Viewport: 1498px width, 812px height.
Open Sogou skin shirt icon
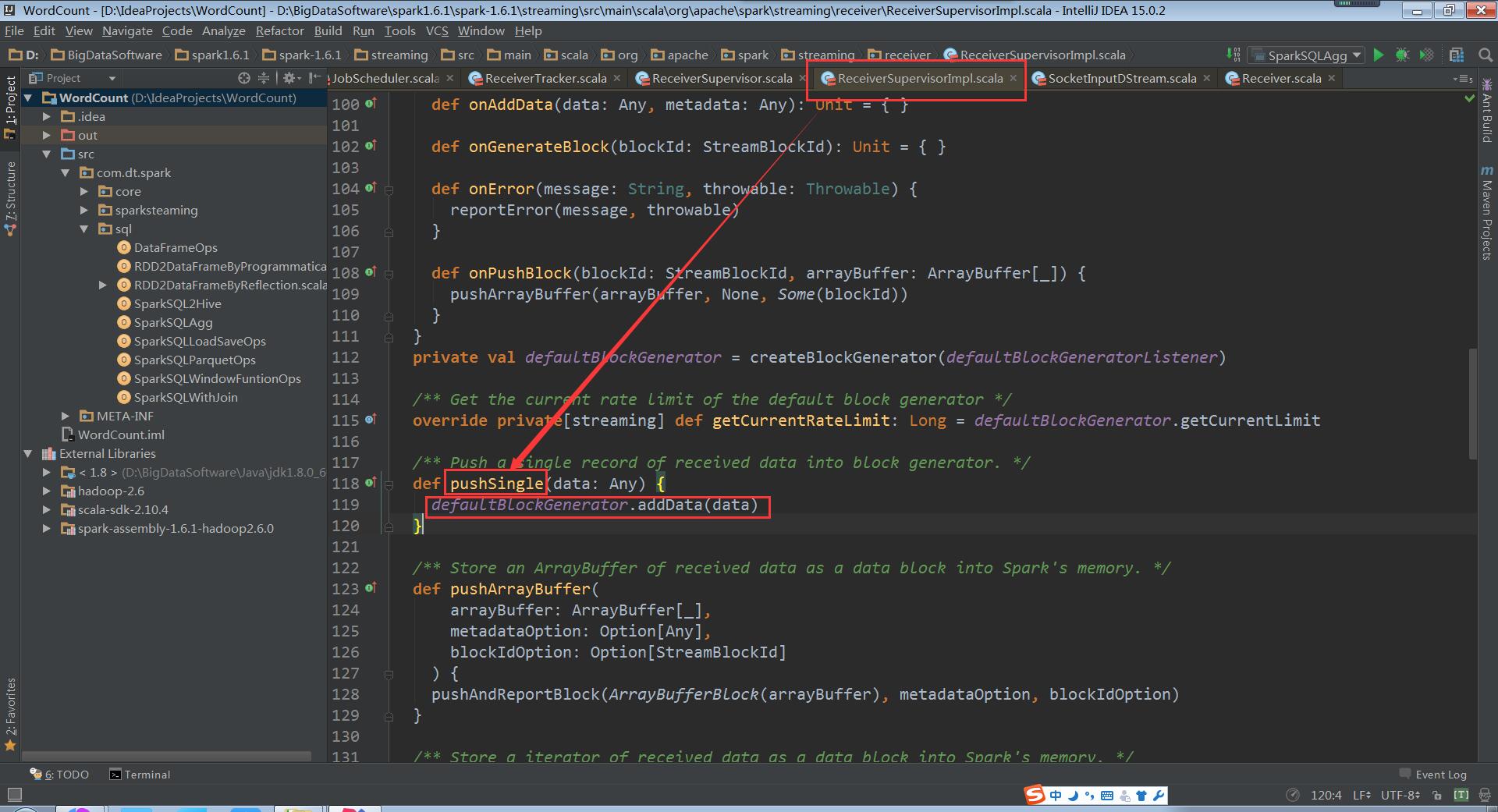pyautogui.click(x=1141, y=796)
